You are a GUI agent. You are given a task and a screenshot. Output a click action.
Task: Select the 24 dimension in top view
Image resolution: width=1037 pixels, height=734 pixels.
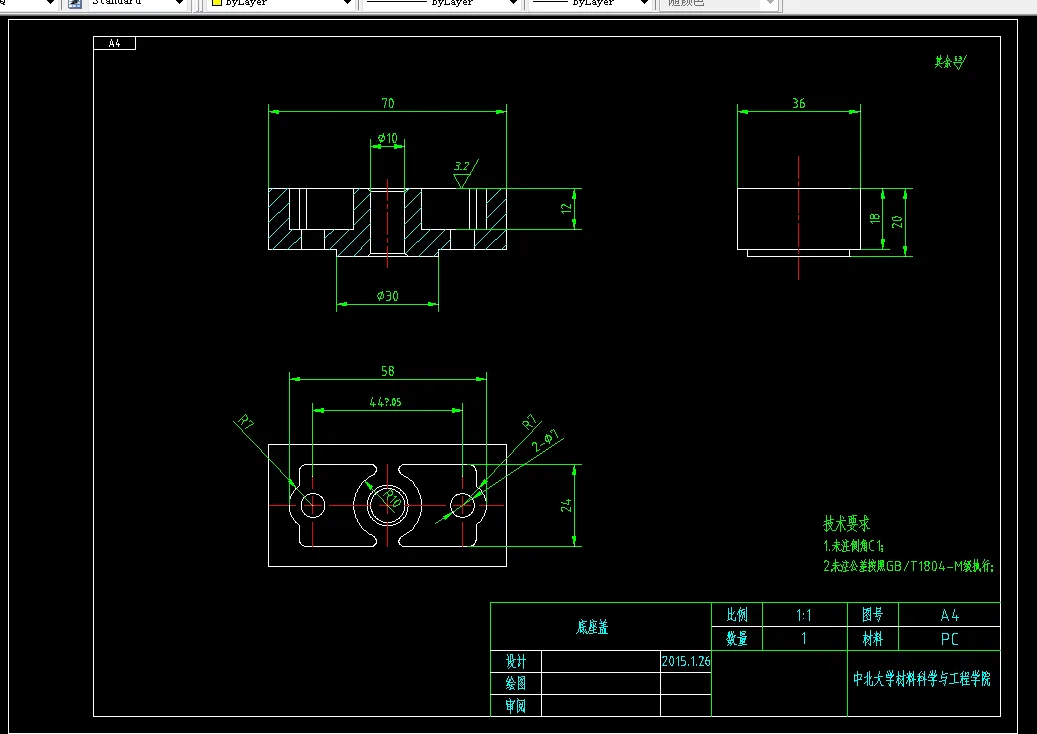566,505
